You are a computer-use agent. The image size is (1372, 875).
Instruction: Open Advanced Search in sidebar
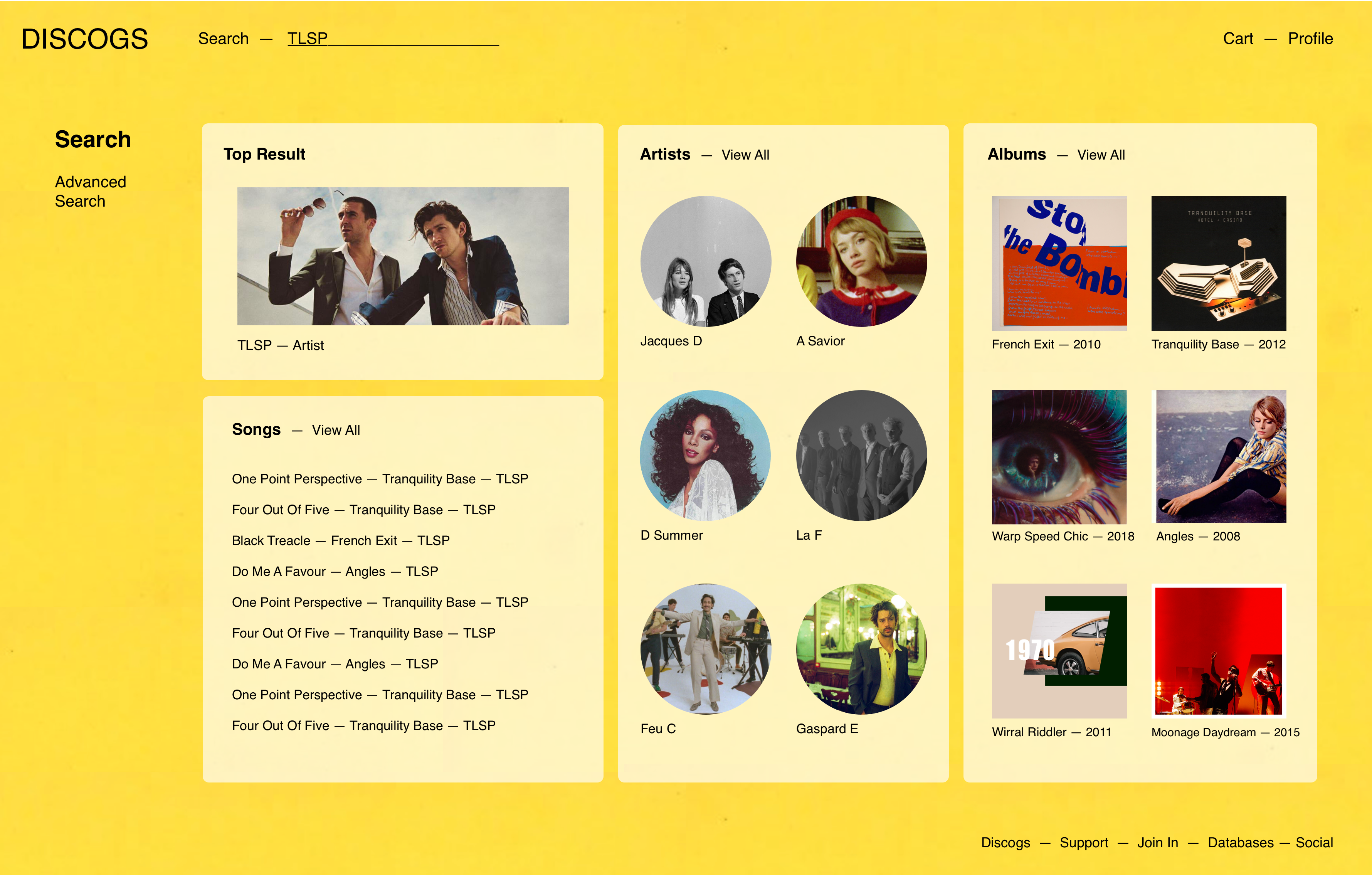tap(91, 192)
